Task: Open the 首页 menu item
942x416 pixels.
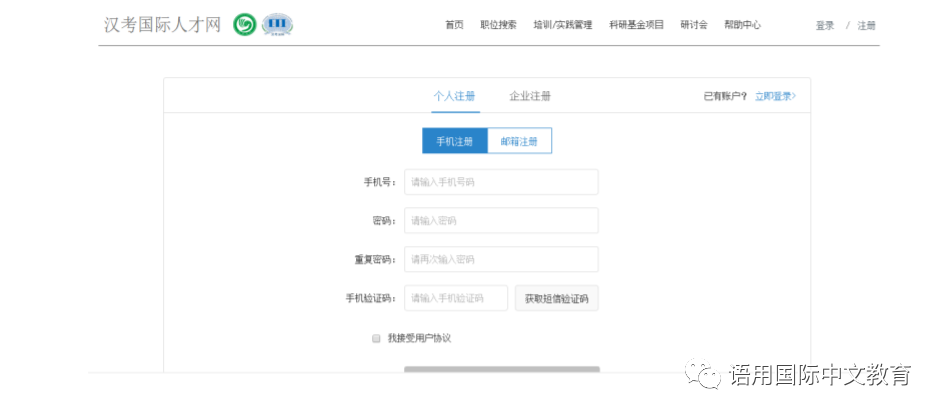Action: click(454, 25)
